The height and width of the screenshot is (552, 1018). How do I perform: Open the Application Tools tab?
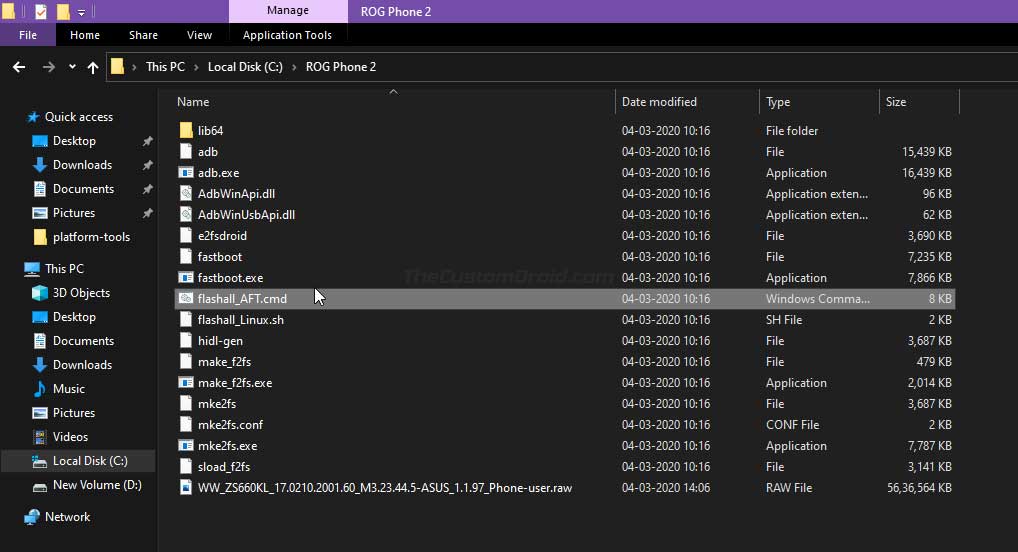point(287,35)
